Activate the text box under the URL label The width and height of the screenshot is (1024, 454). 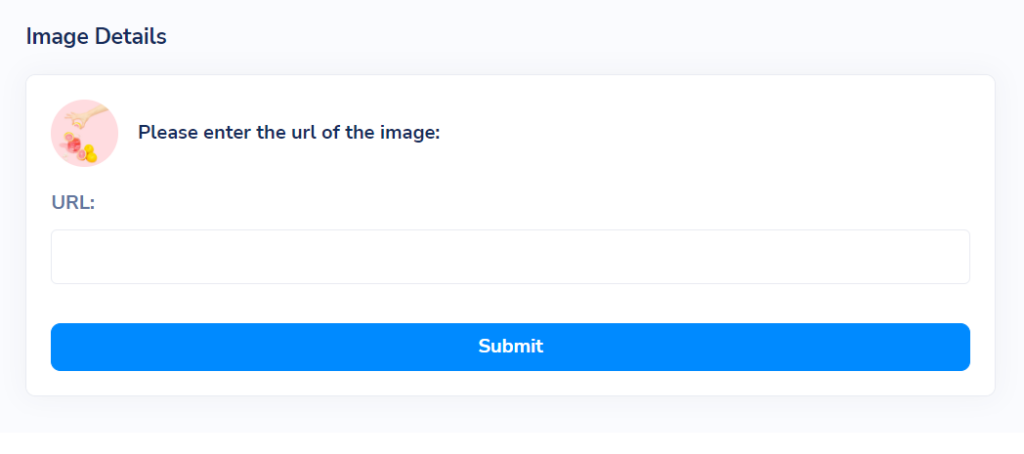(510, 257)
